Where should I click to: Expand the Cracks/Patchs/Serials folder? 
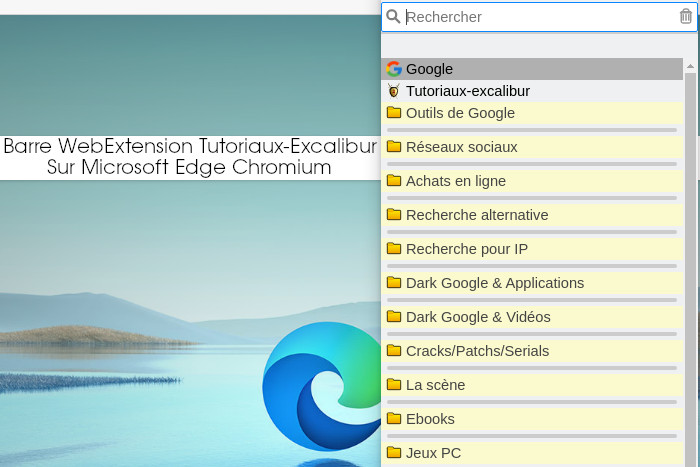[532, 350]
